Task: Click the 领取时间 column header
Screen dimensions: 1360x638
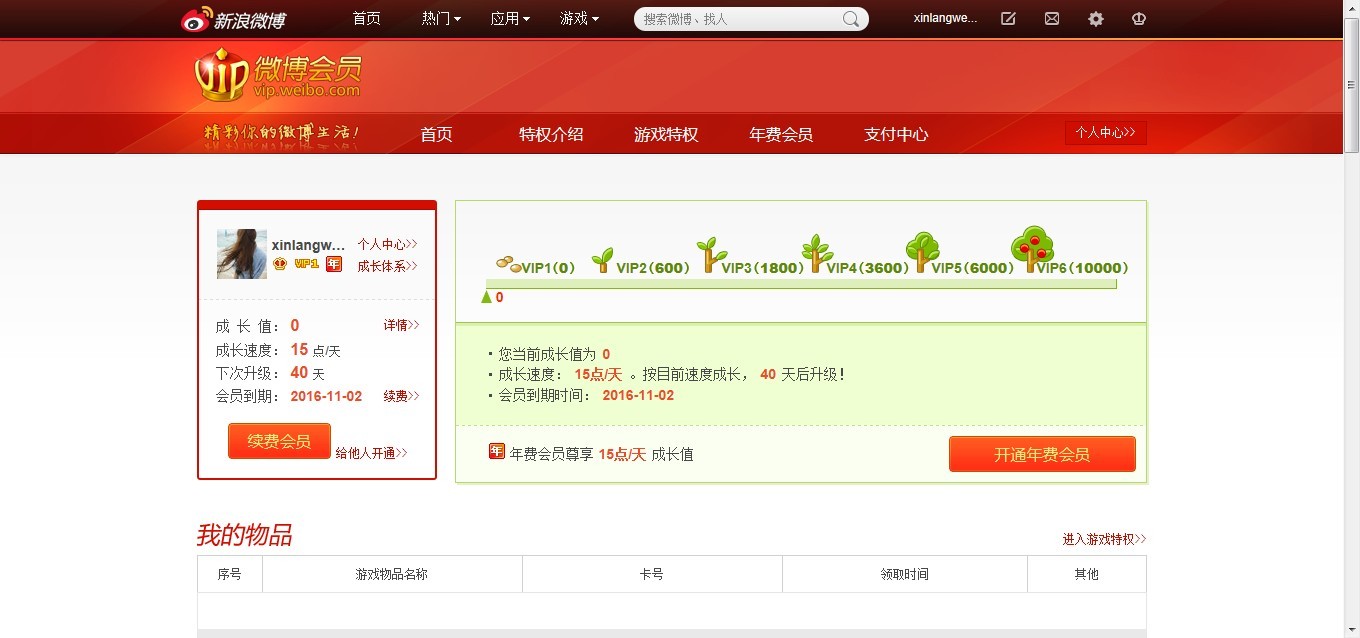Action: click(x=905, y=574)
